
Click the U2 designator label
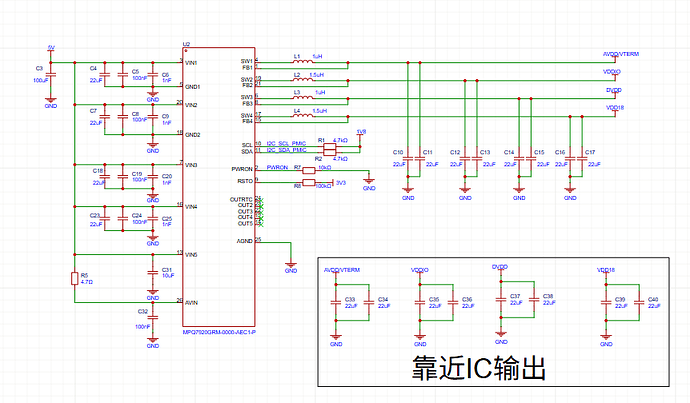coord(186,44)
